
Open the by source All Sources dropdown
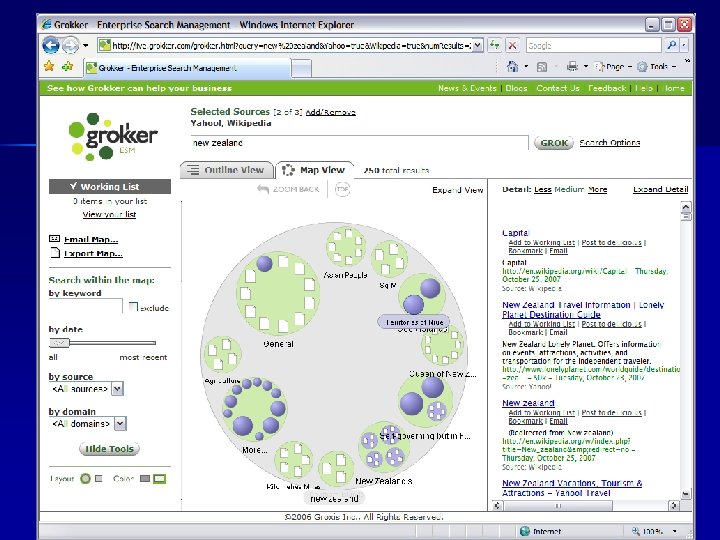tap(117, 388)
